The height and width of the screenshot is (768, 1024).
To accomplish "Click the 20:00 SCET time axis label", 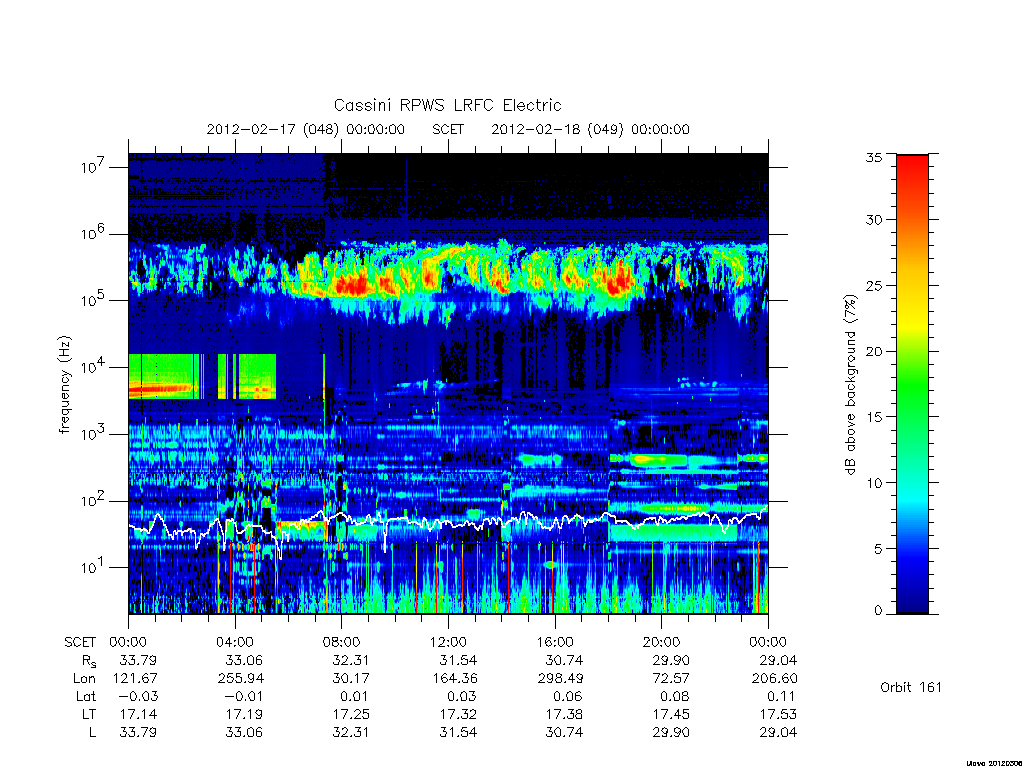I will pyautogui.click(x=662, y=642).
